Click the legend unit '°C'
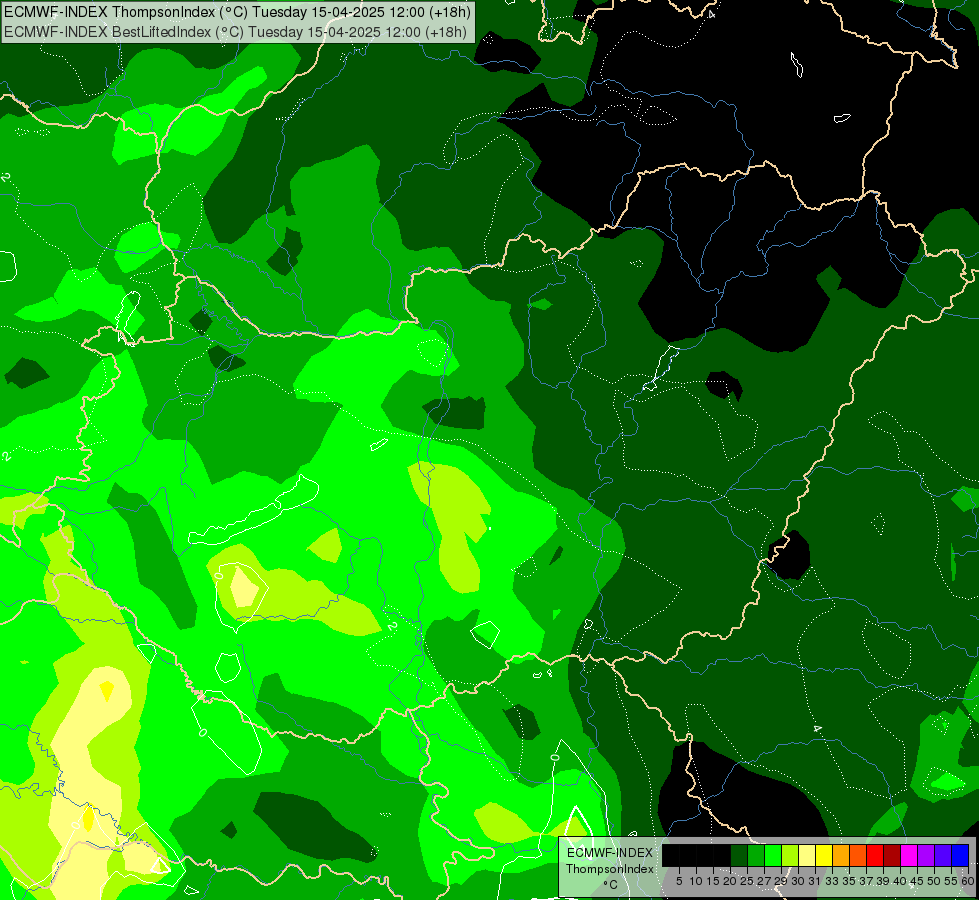 611,884
